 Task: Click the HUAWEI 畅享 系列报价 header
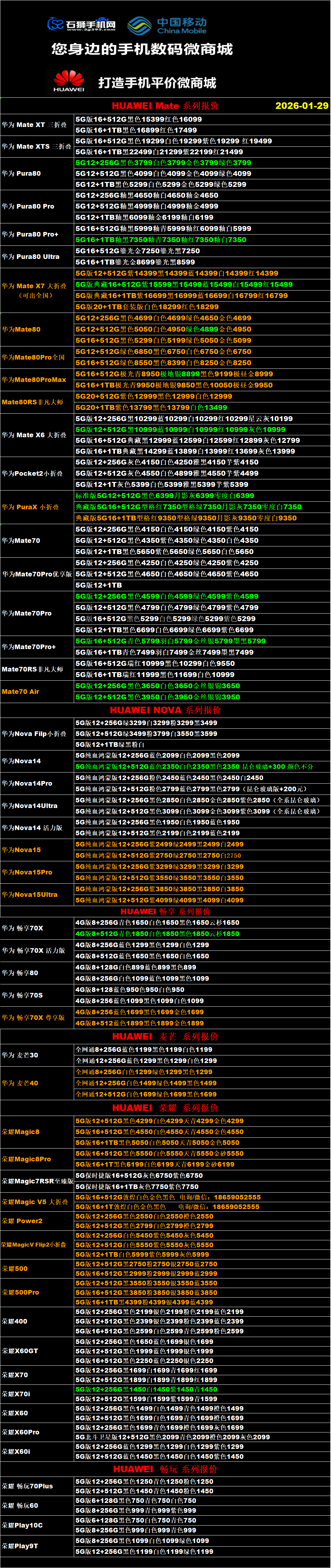tap(165, 911)
